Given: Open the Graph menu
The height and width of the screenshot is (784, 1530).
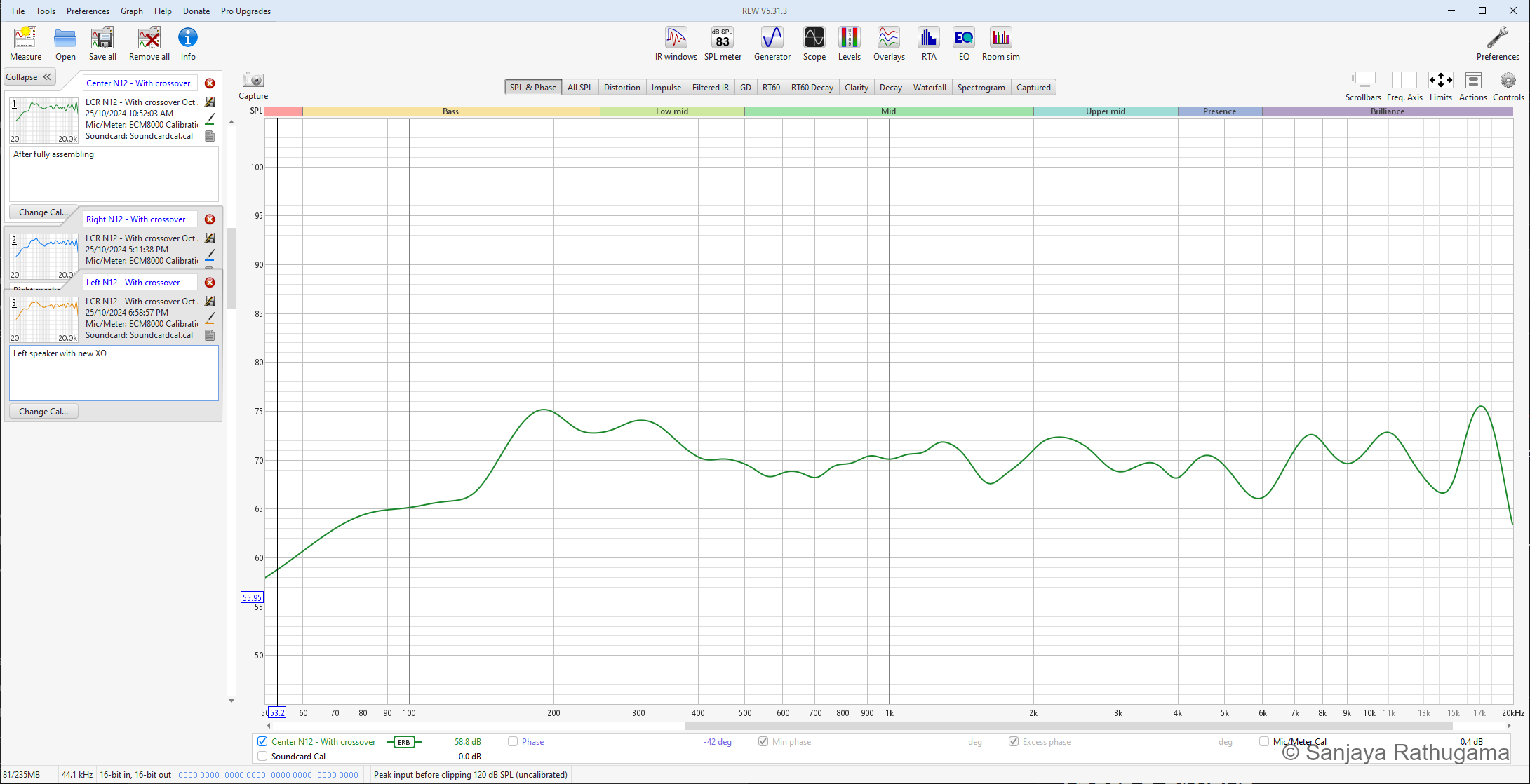Looking at the screenshot, I should (132, 11).
